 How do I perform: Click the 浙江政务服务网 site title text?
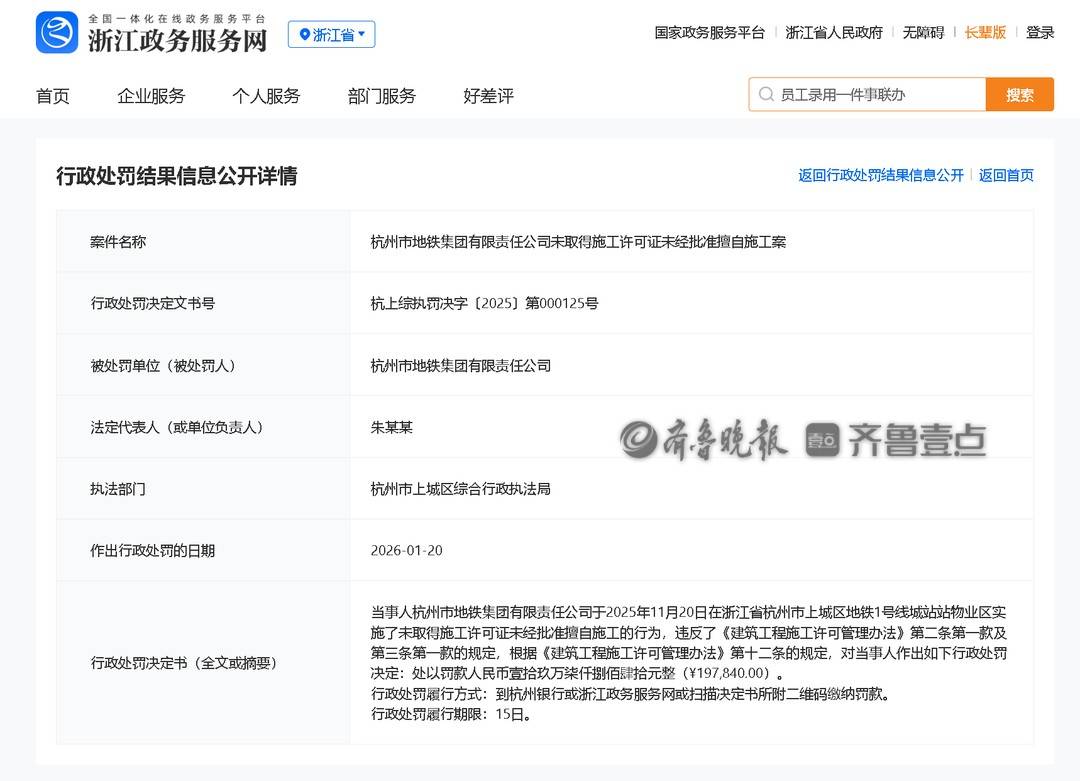177,40
